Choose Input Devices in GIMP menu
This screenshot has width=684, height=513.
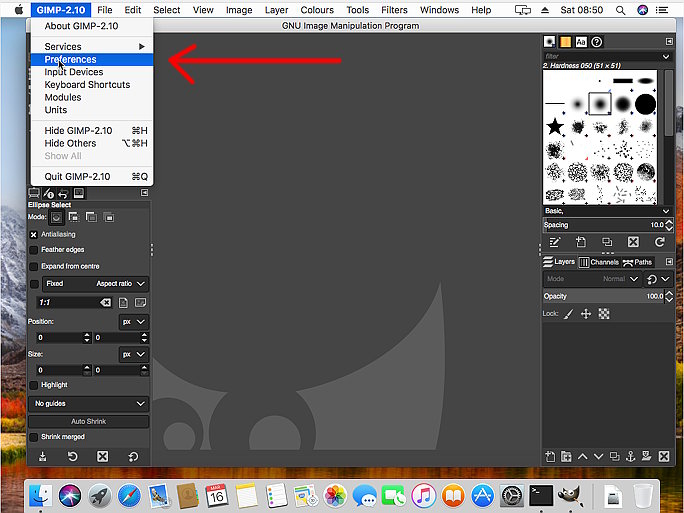point(92,72)
